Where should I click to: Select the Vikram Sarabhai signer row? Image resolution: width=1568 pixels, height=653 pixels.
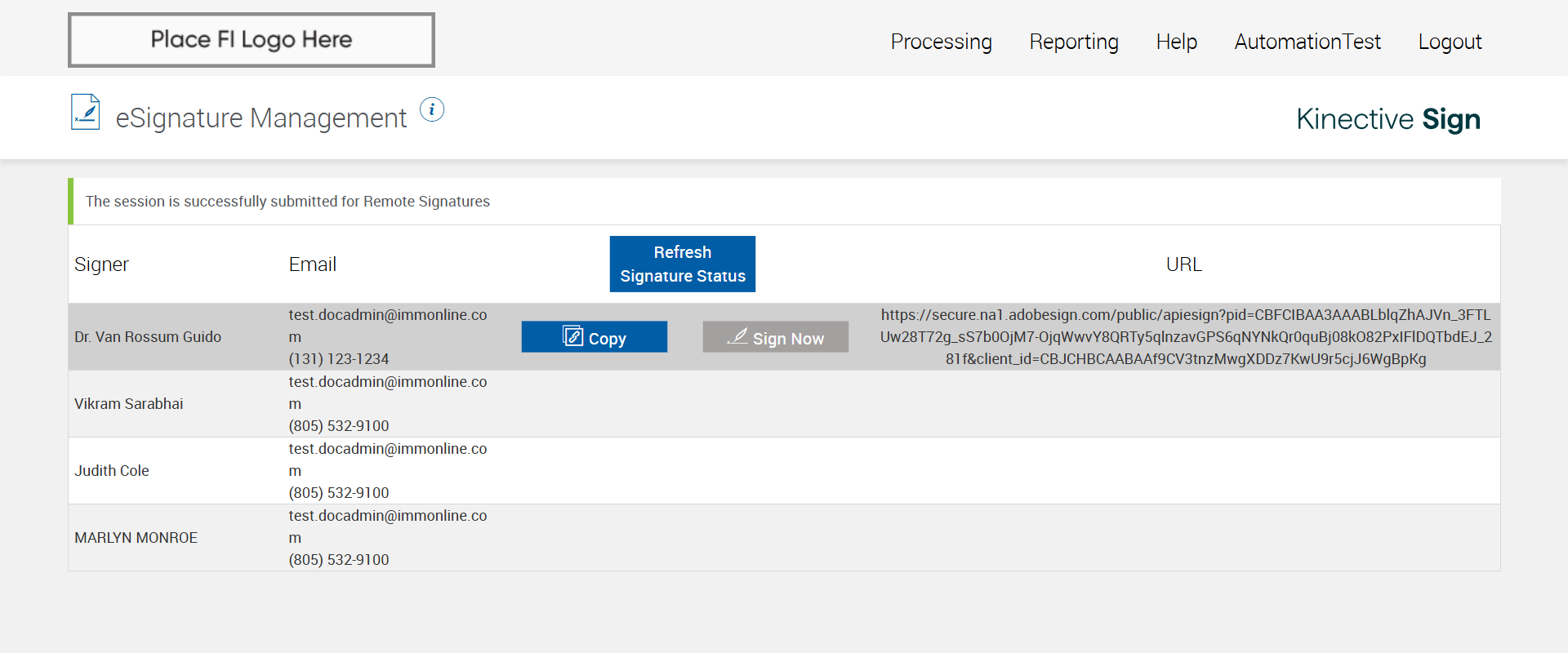click(129, 404)
